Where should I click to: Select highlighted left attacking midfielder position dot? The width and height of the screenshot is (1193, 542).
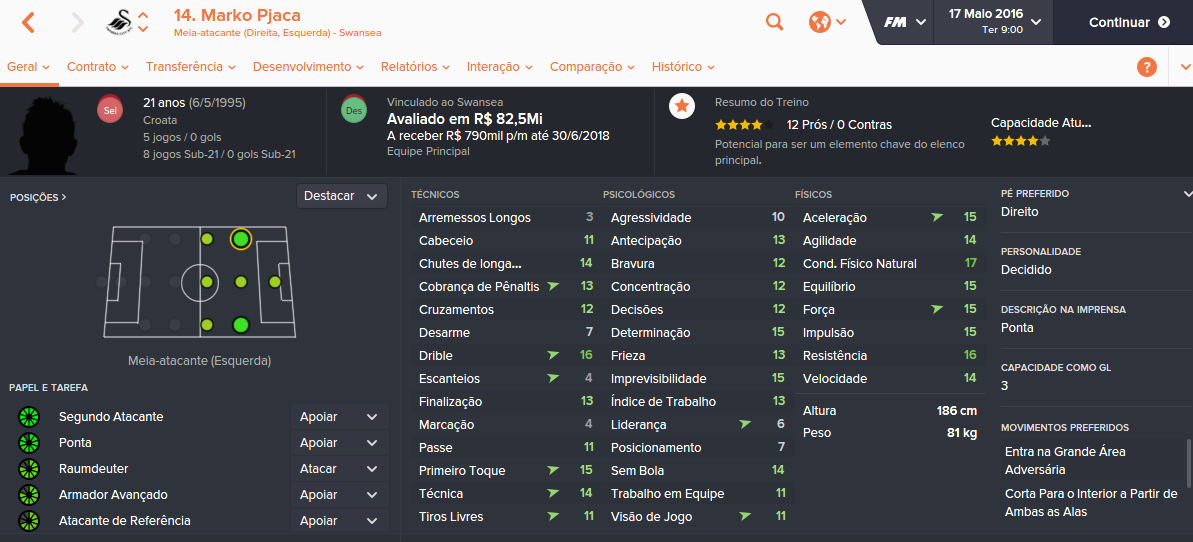coord(240,239)
